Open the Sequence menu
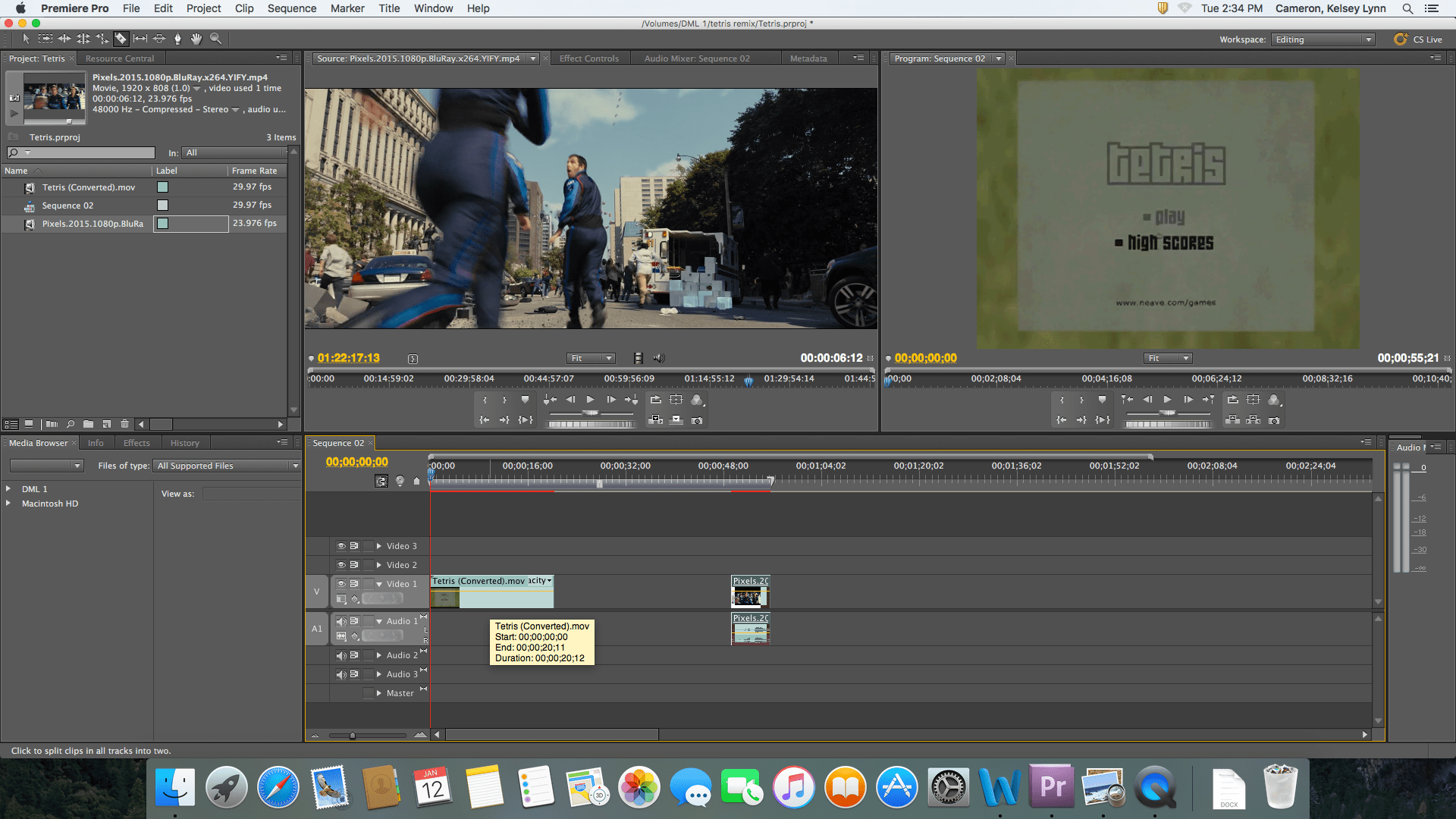 click(x=291, y=8)
